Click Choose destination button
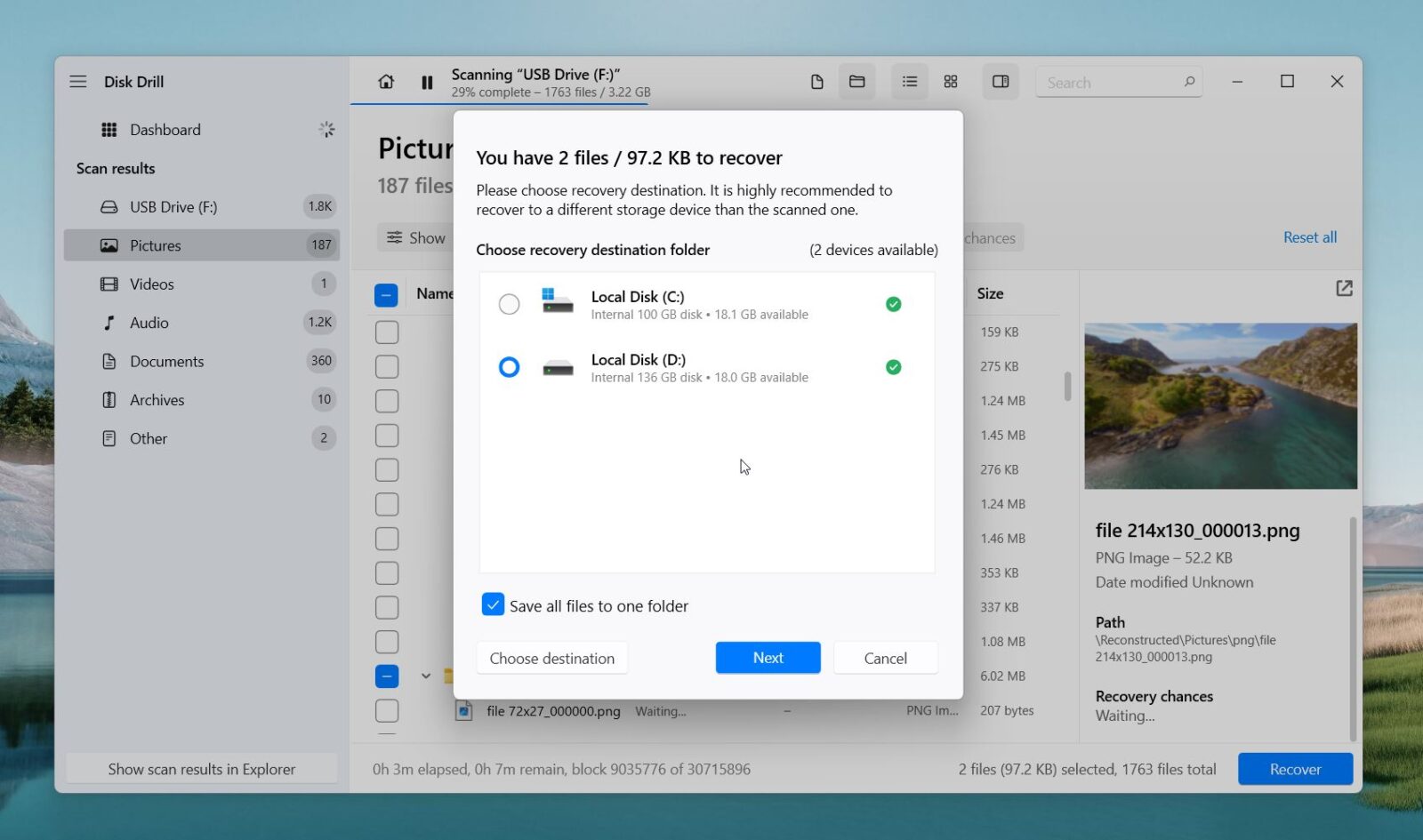 point(551,659)
